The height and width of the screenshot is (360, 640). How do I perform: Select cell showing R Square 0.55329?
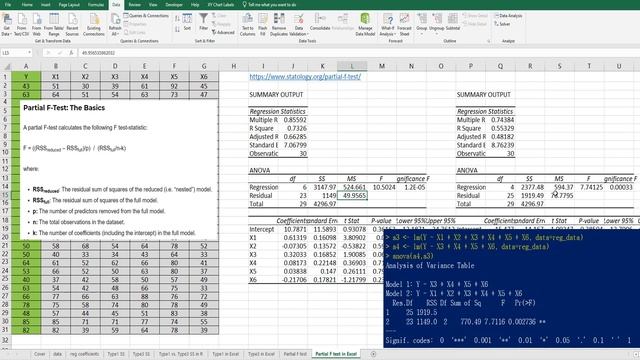(x=500, y=128)
